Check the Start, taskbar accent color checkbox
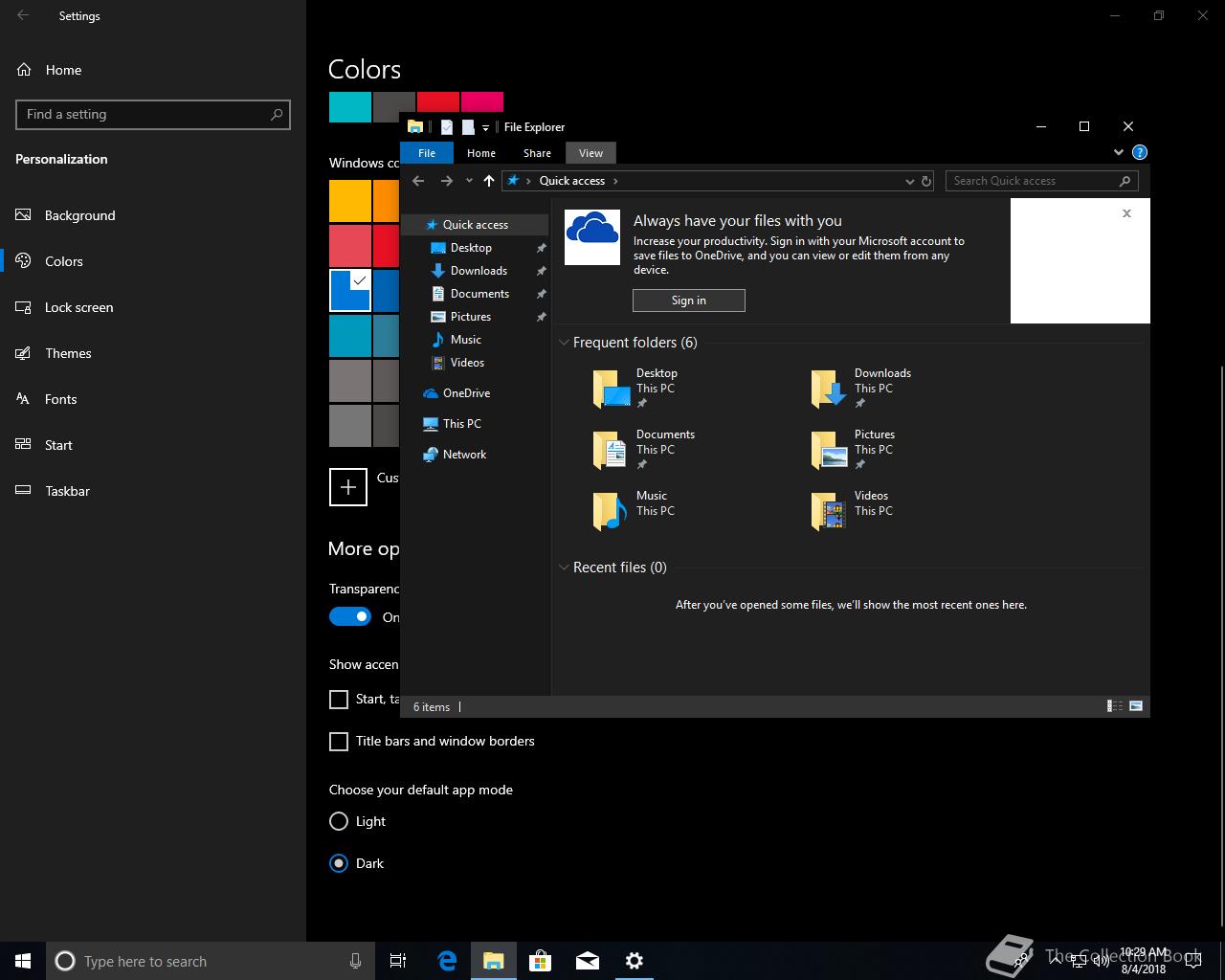This screenshot has height=980, width=1225. tap(339, 700)
